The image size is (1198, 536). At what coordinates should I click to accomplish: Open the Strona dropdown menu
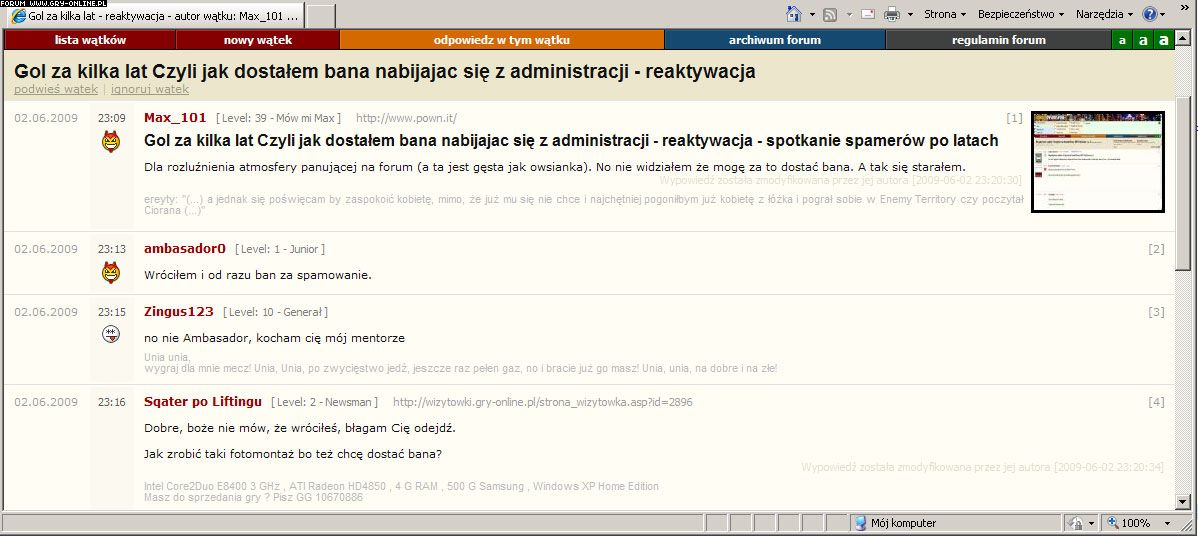tap(945, 14)
